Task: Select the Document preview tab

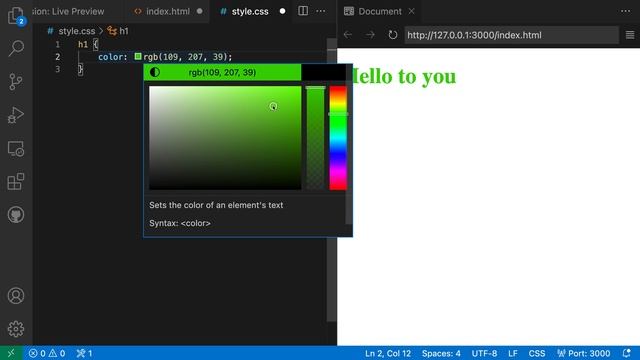Action: pos(380,11)
